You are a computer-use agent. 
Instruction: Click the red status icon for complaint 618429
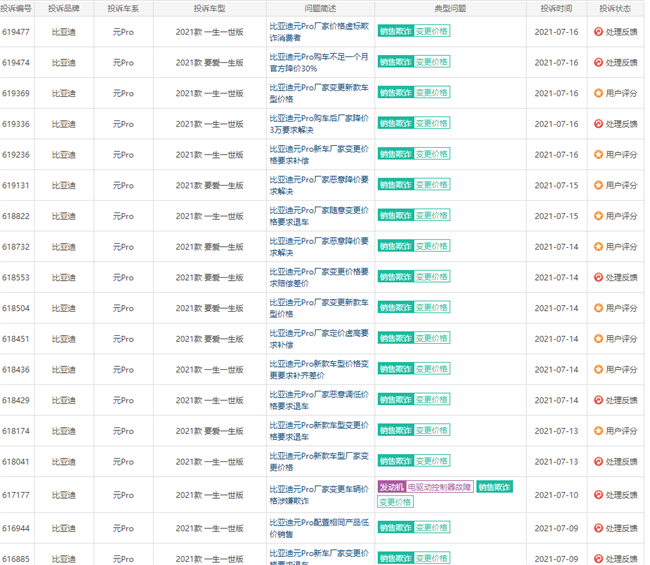(x=598, y=400)
